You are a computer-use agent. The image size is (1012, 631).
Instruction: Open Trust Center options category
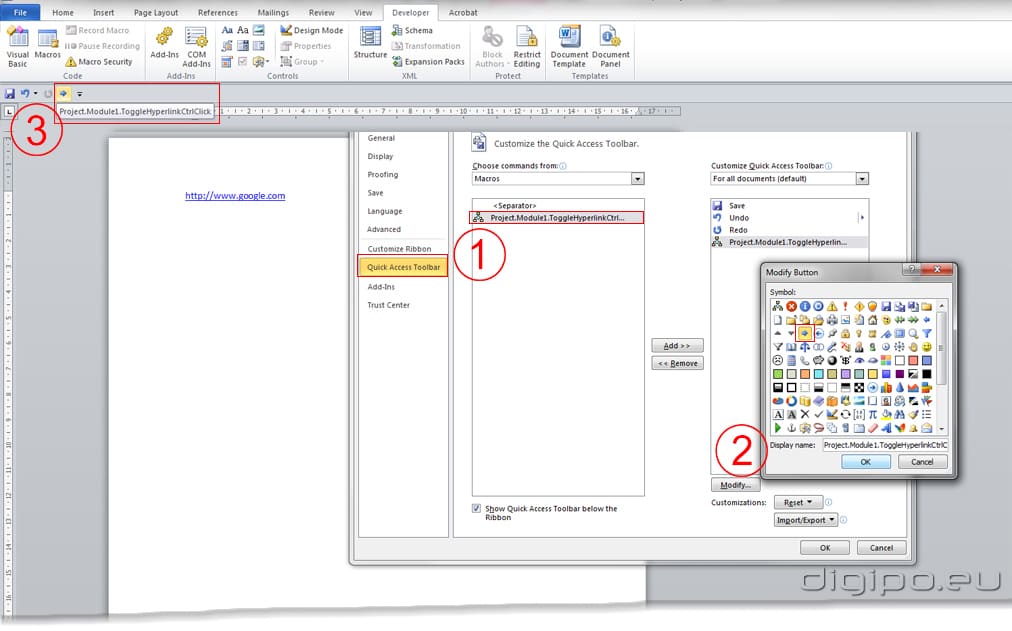click(x=389, y=305)
